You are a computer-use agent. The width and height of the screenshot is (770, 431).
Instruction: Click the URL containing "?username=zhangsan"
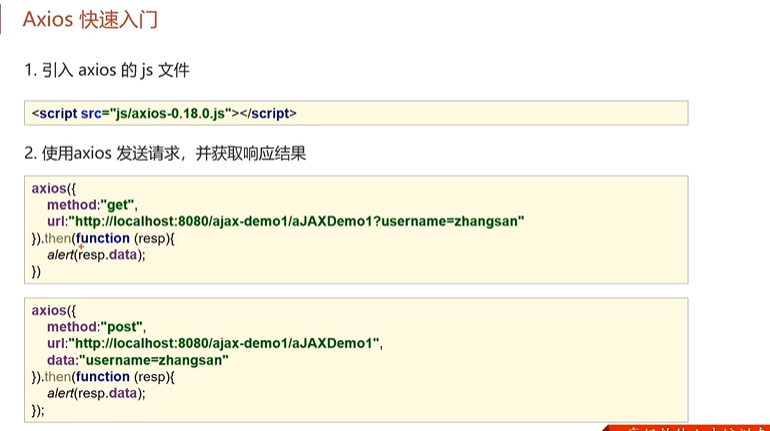point(286,221)
